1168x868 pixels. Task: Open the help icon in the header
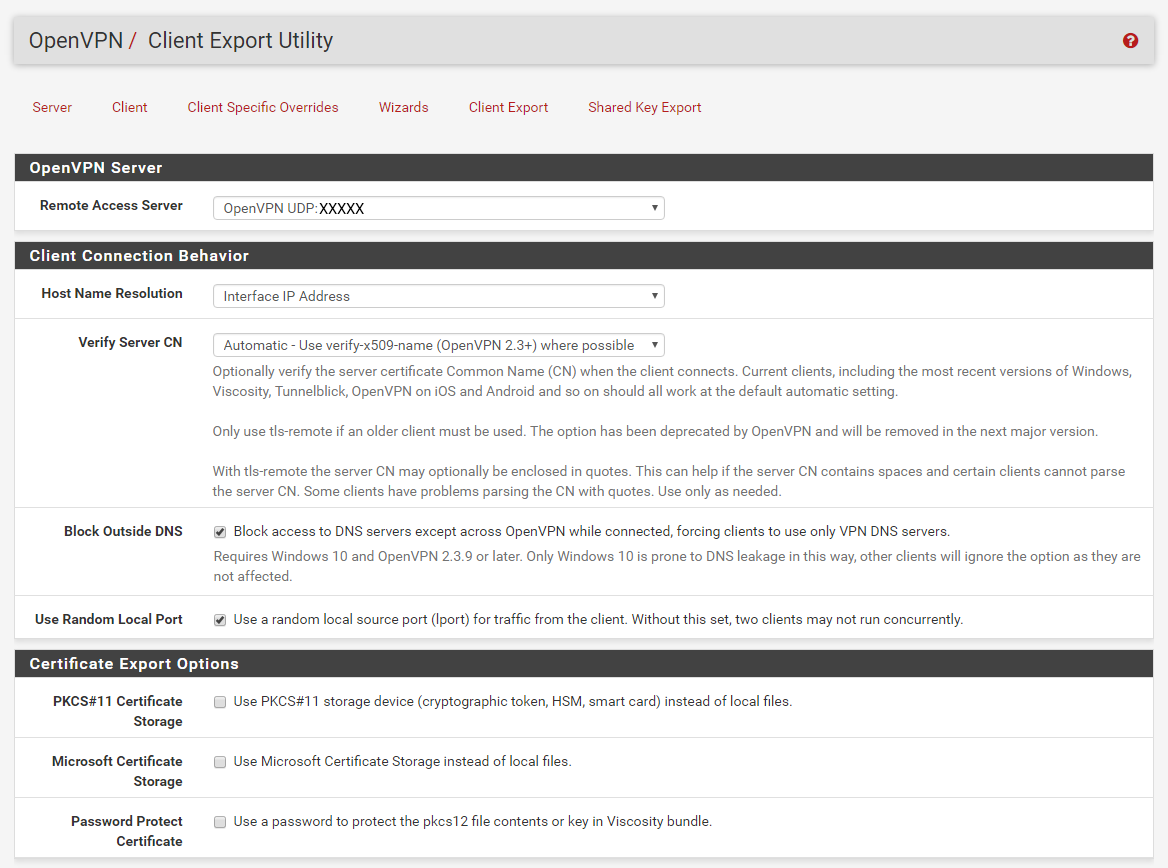coord(1130,41)
